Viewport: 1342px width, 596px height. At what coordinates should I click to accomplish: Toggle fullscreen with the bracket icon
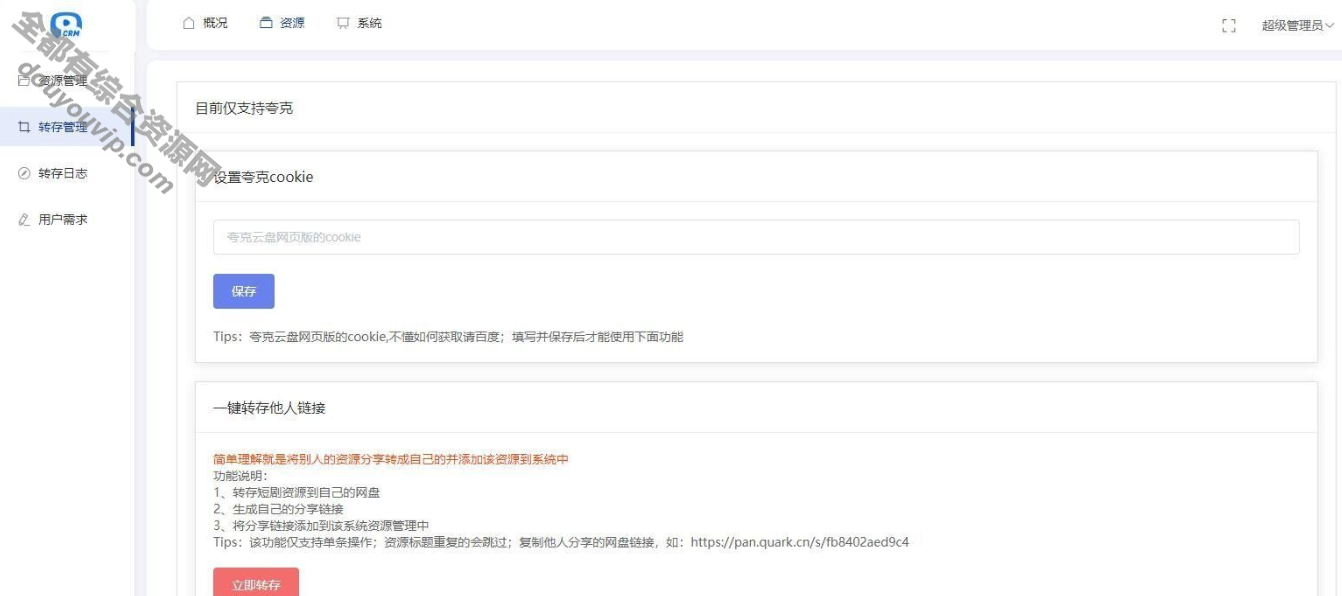pyautogui.click(x=1229, y=25)
